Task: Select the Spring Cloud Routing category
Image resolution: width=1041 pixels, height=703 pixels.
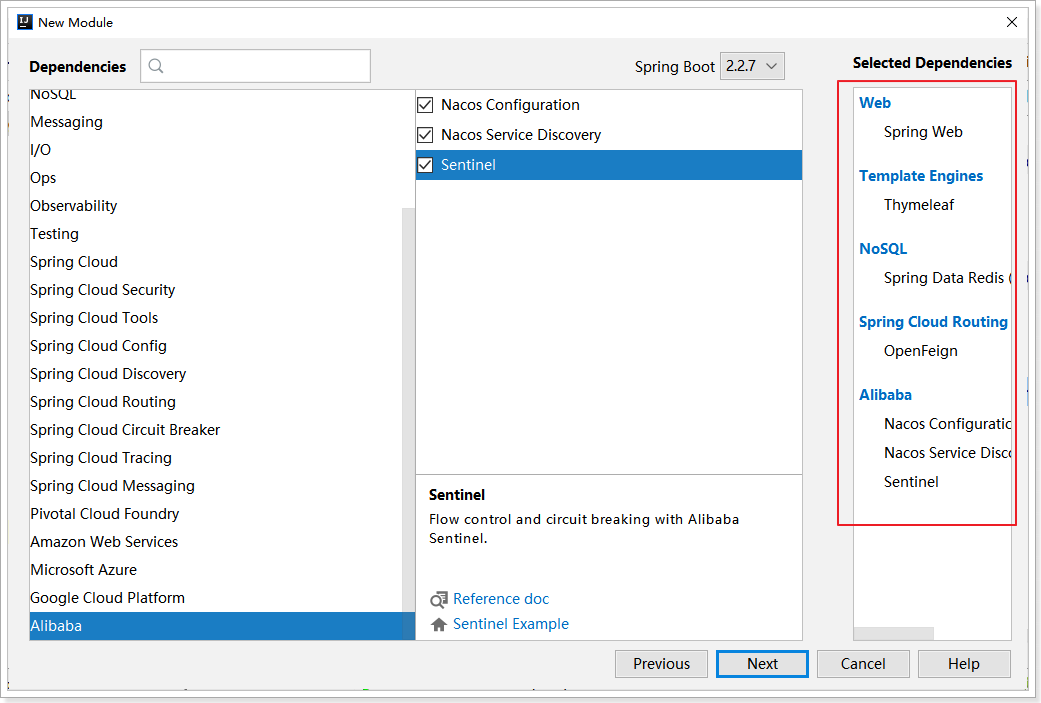Action: 103,402
